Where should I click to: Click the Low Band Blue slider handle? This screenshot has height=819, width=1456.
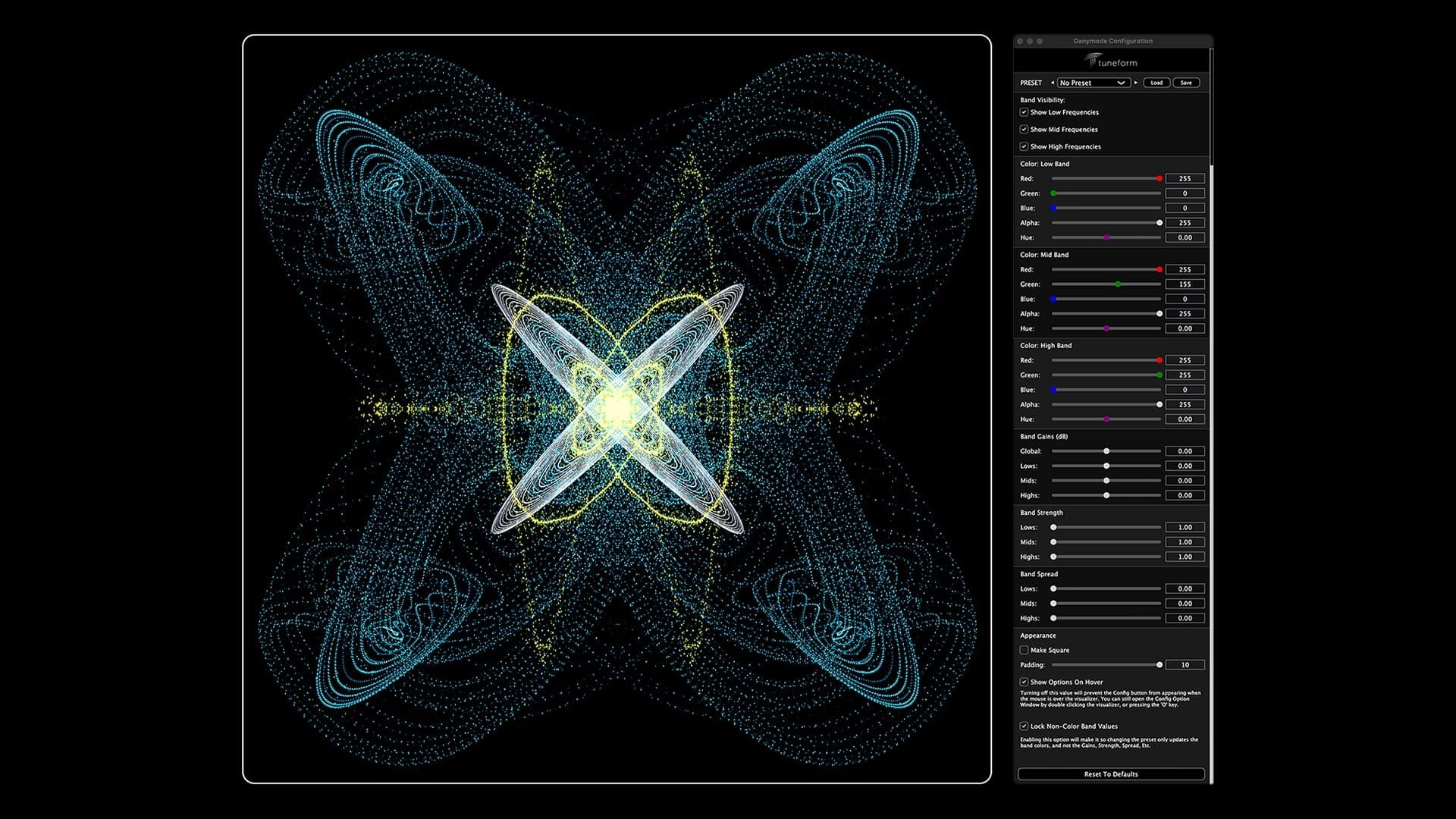point(1053,208)
